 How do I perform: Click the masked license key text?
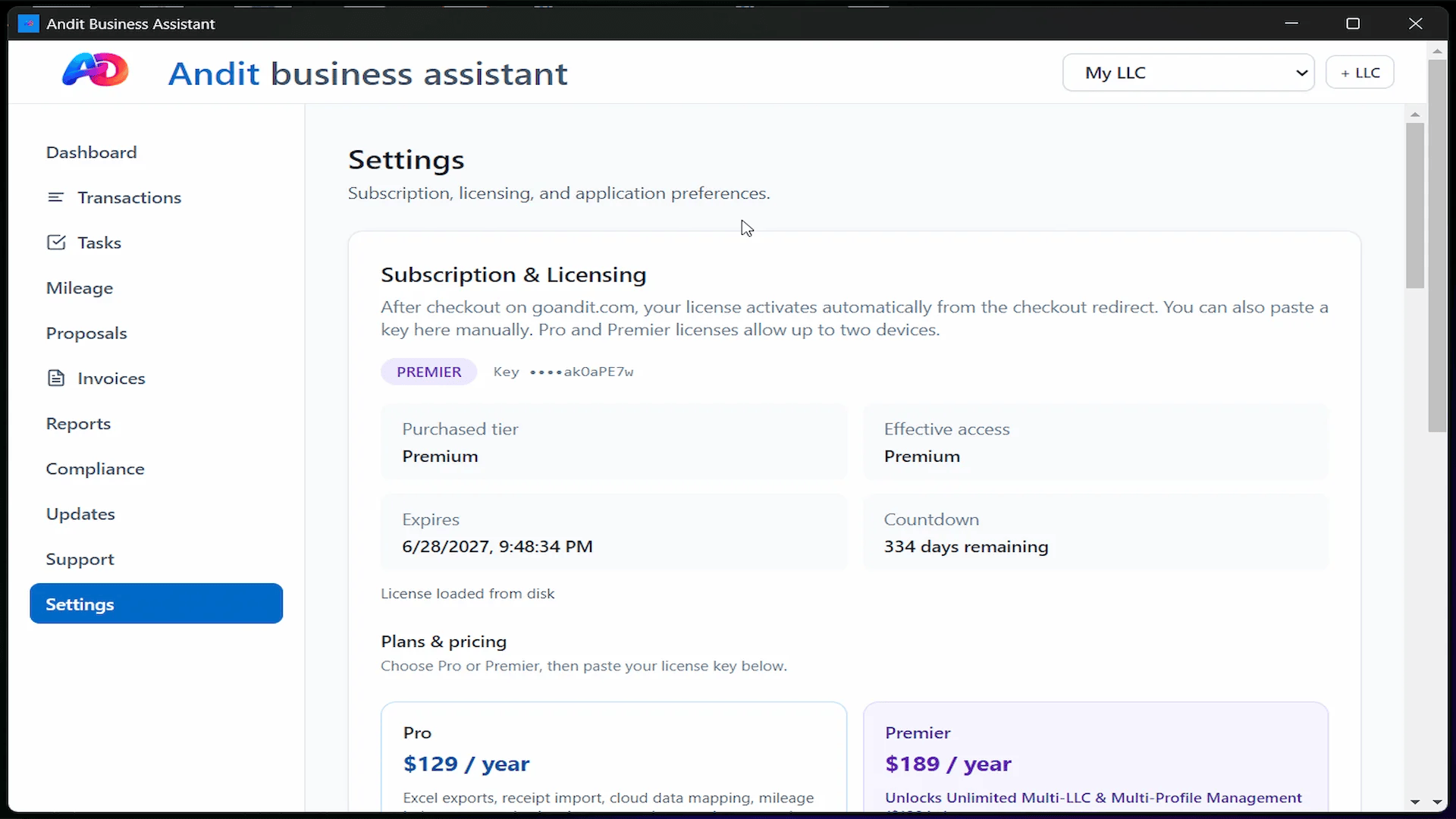tap(582, 372)
